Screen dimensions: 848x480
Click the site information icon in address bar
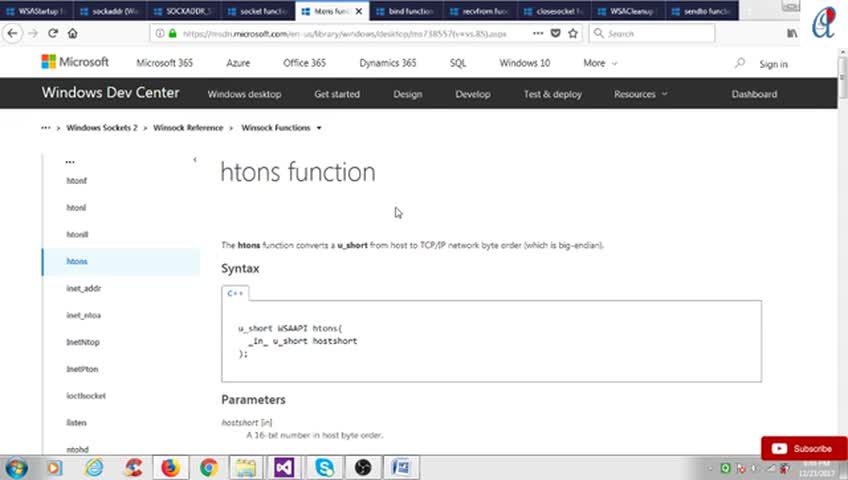pyautogui.click(x=160, y=34)
